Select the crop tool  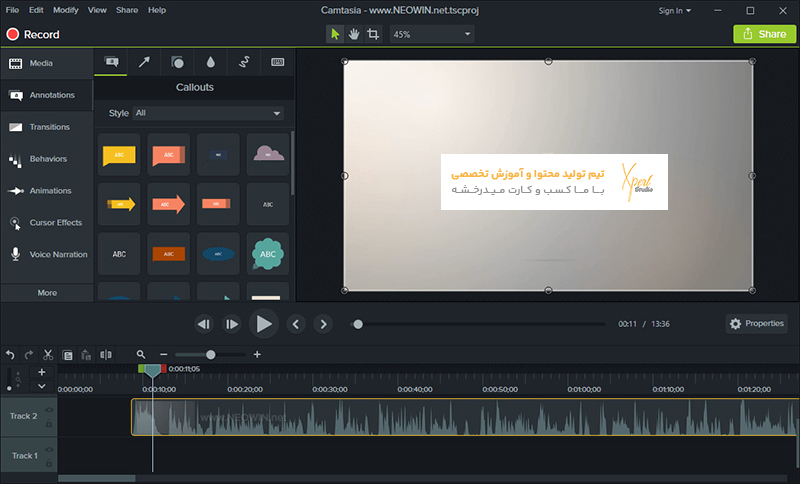tap(373, 34)
